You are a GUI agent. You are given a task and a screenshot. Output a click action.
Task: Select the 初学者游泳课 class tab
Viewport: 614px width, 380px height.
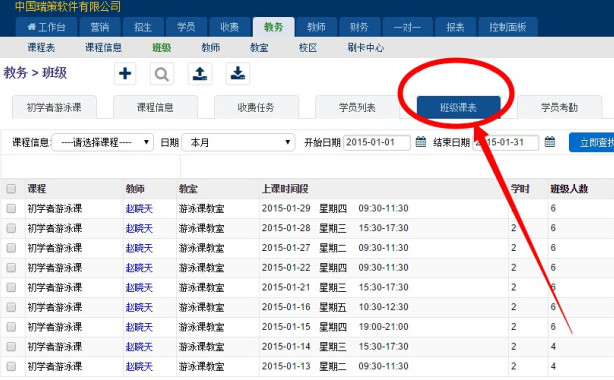pyautogui.click(x=54, y=107)
